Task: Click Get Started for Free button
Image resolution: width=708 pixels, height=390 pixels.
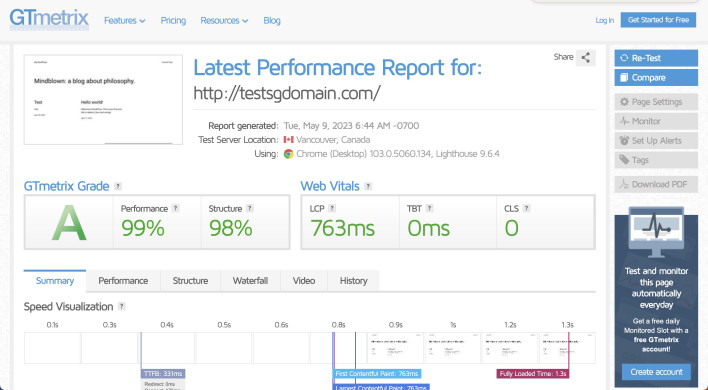Action: pyautogui.click(x=658, y=20)
